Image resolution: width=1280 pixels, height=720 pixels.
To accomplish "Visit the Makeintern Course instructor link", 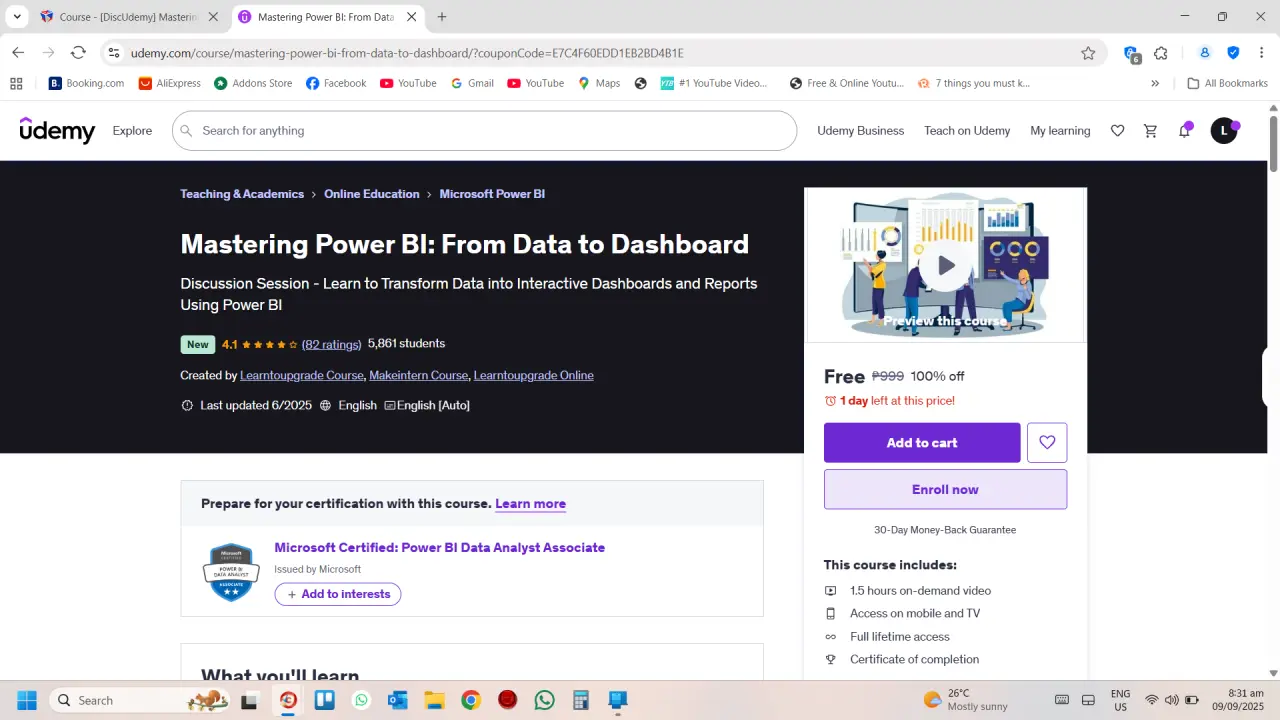I will tap(418, 376).
